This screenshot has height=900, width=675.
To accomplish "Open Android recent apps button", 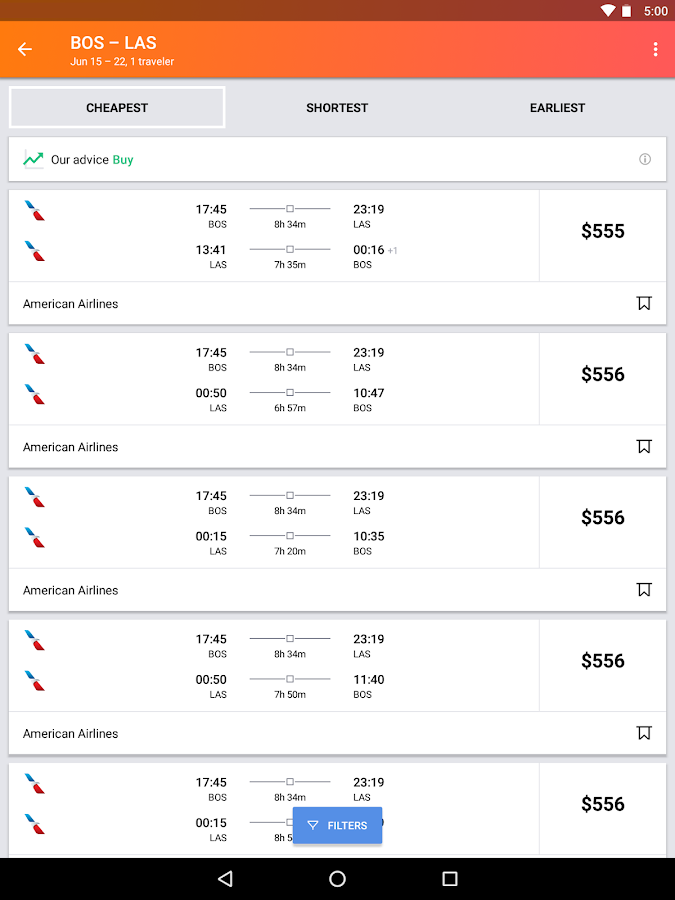I will 450,879.
